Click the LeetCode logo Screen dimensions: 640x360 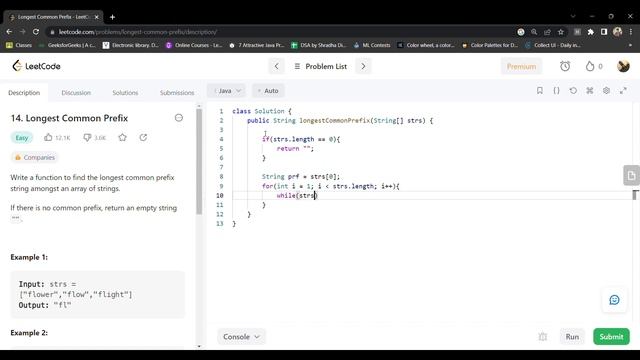point(36,66)
